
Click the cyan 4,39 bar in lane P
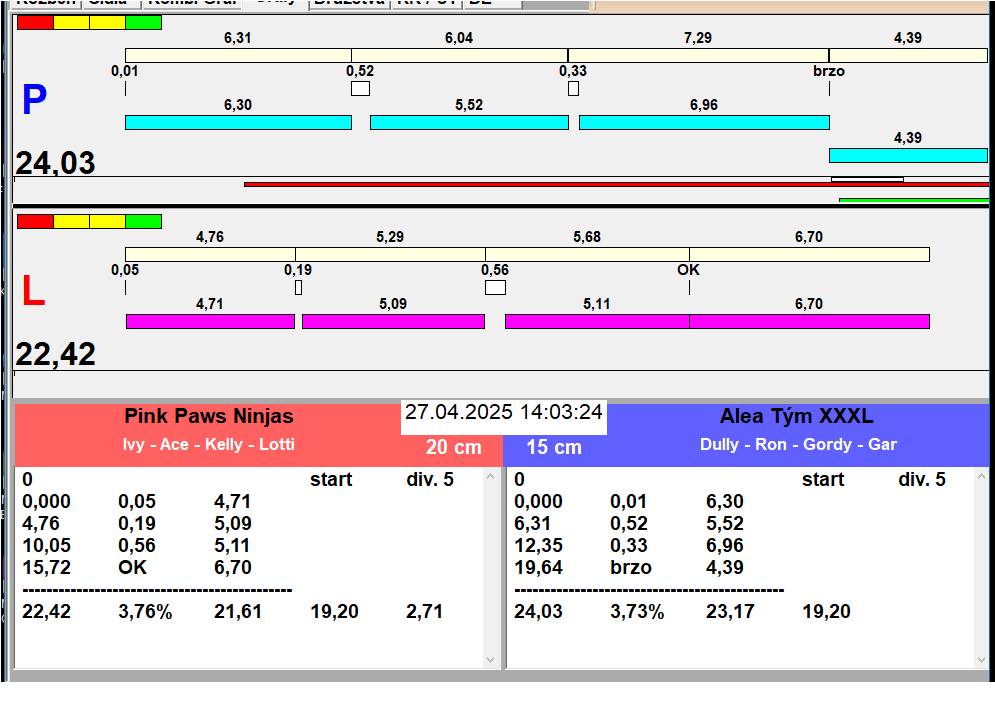[x=907, y=155]
